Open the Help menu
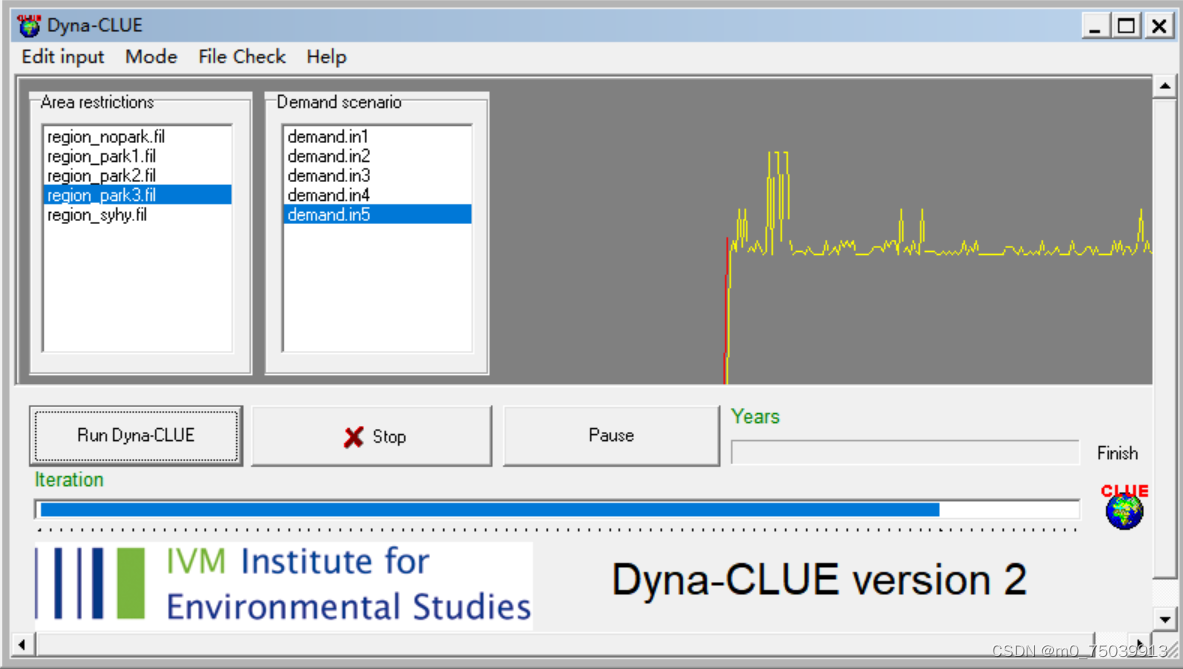 326,57
